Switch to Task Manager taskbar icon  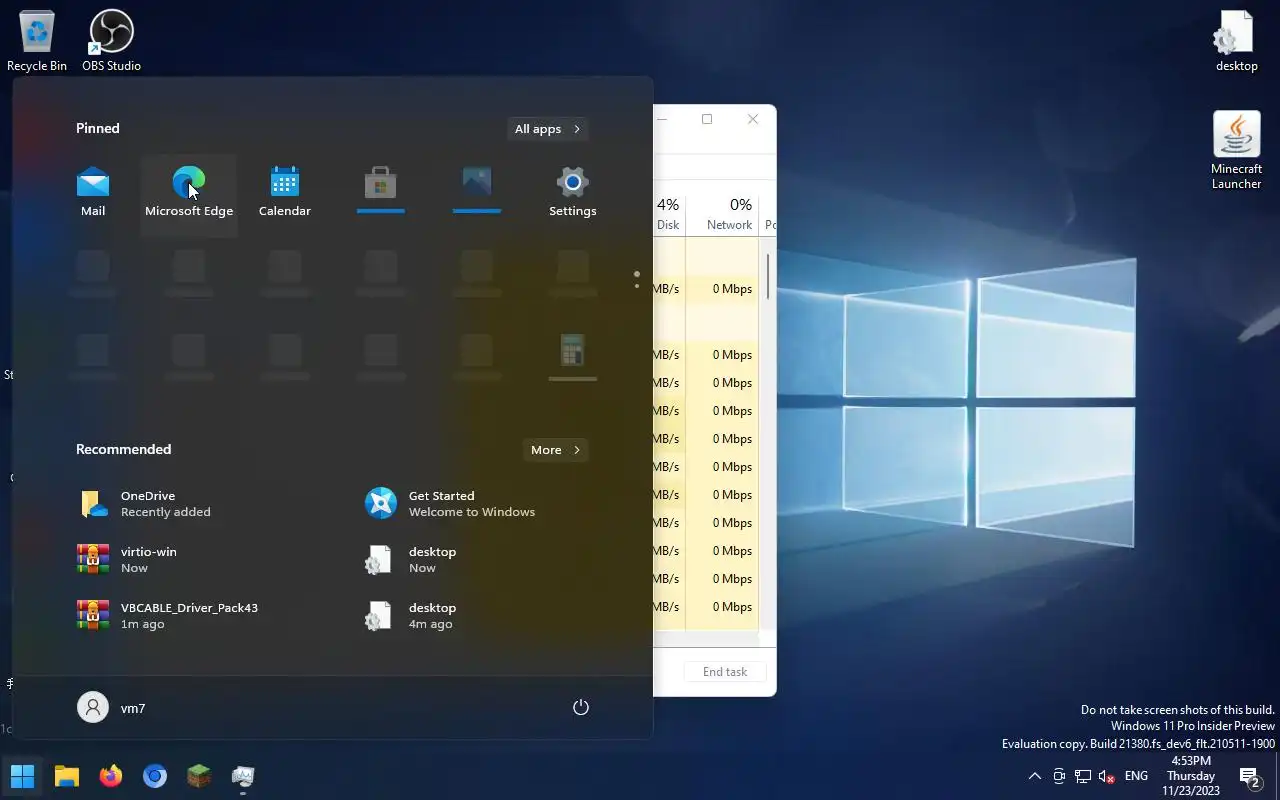pyautogui.click(x=243, y=776)
